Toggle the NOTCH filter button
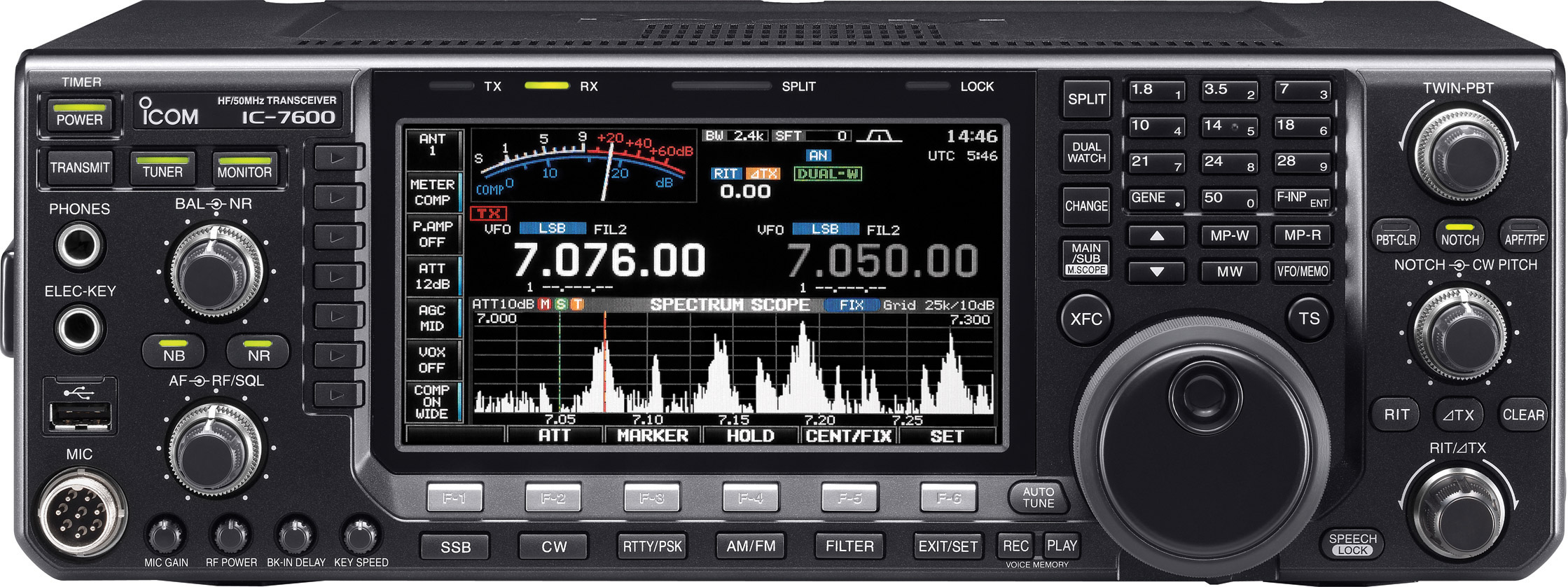Image resolution: width=1568 pixels, height=587 pixels. 1459,236
